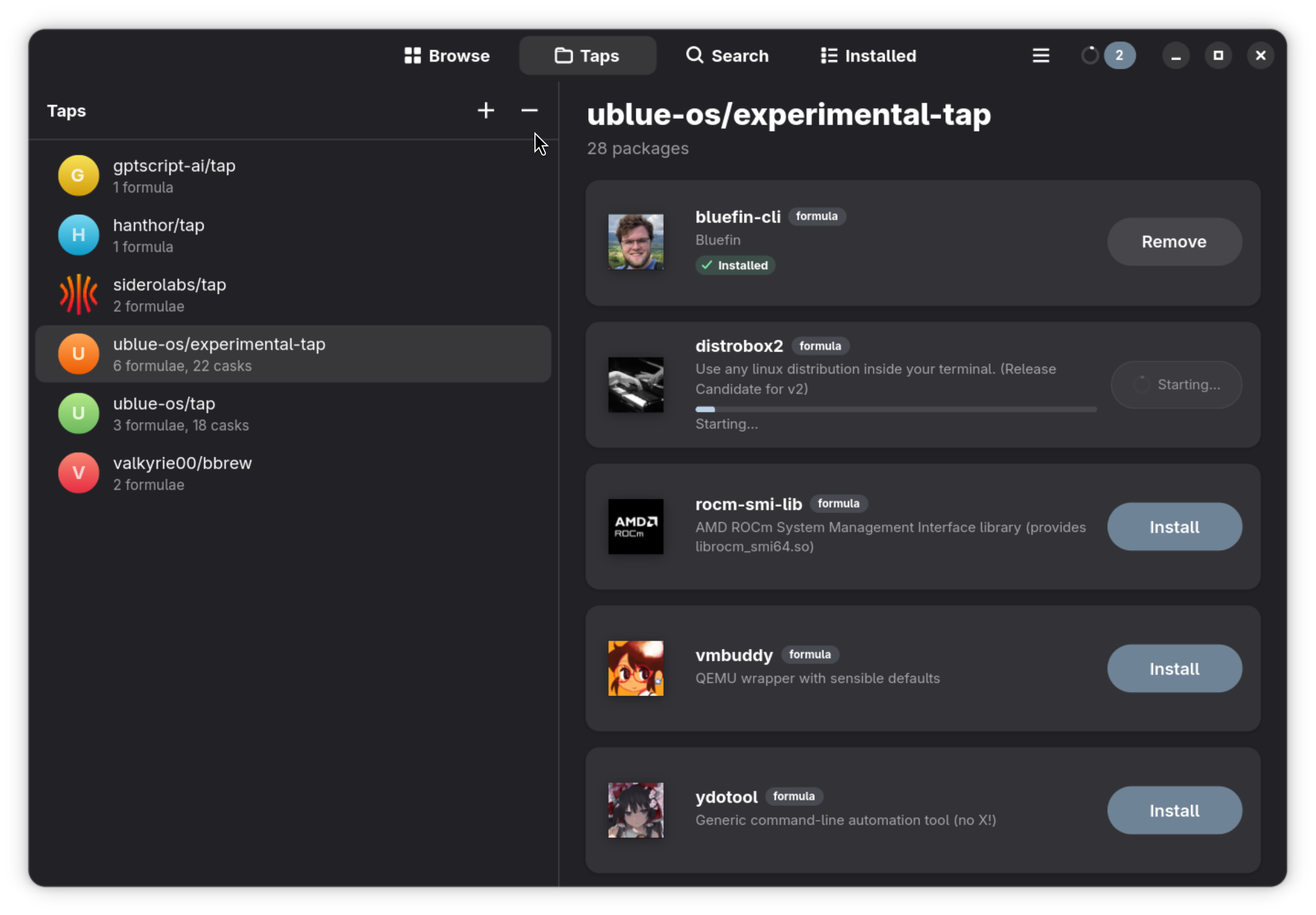Go to the Installed tab

869,55
